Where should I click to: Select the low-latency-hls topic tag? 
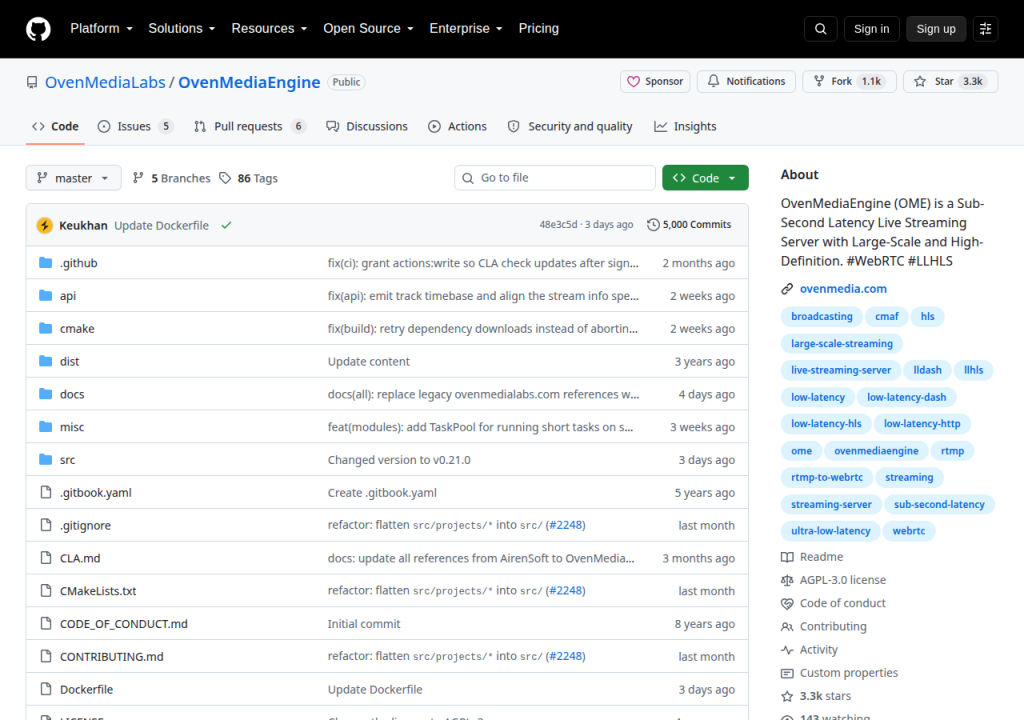[826, 423]
